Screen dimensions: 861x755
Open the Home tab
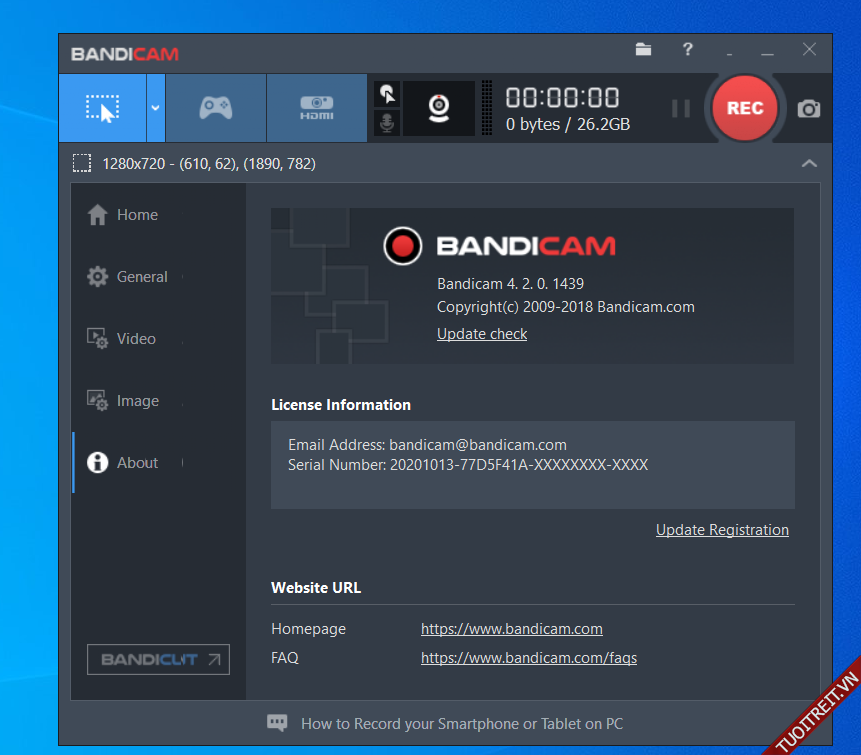point(137,215)
